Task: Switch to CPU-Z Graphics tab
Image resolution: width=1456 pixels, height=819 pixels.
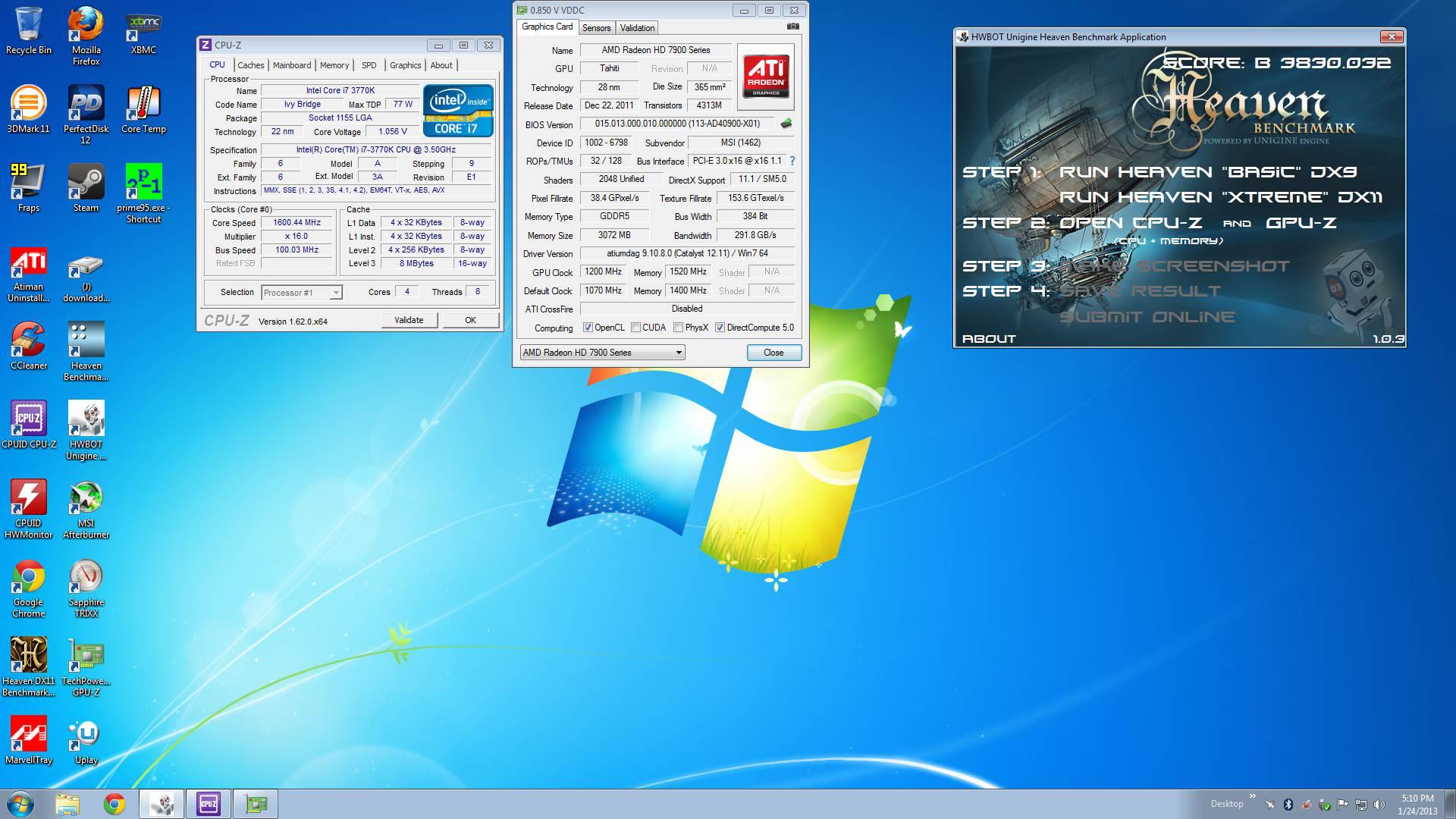Action: click(405, 65)
